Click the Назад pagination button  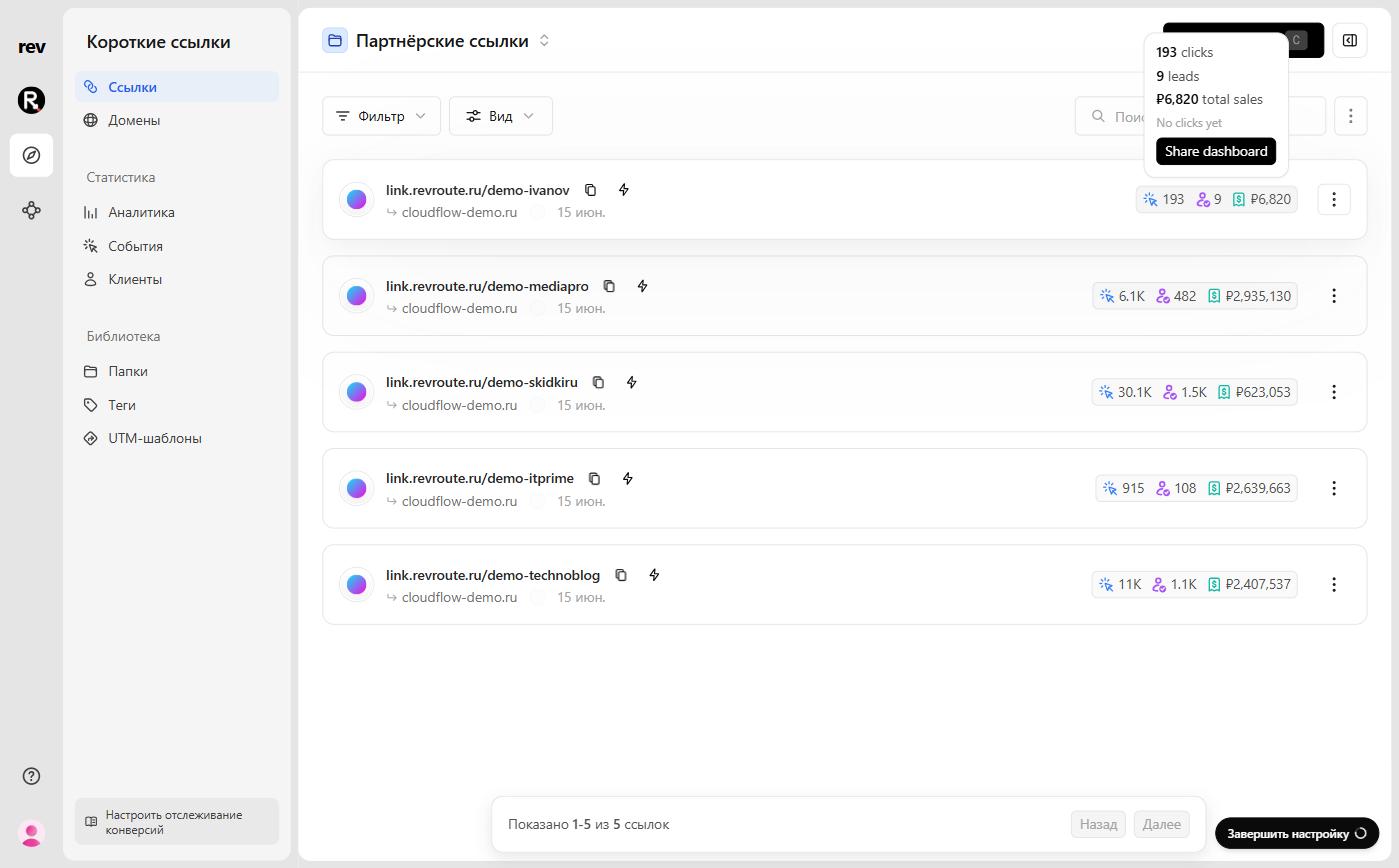pyautogui.click(x=1098, y=824)
